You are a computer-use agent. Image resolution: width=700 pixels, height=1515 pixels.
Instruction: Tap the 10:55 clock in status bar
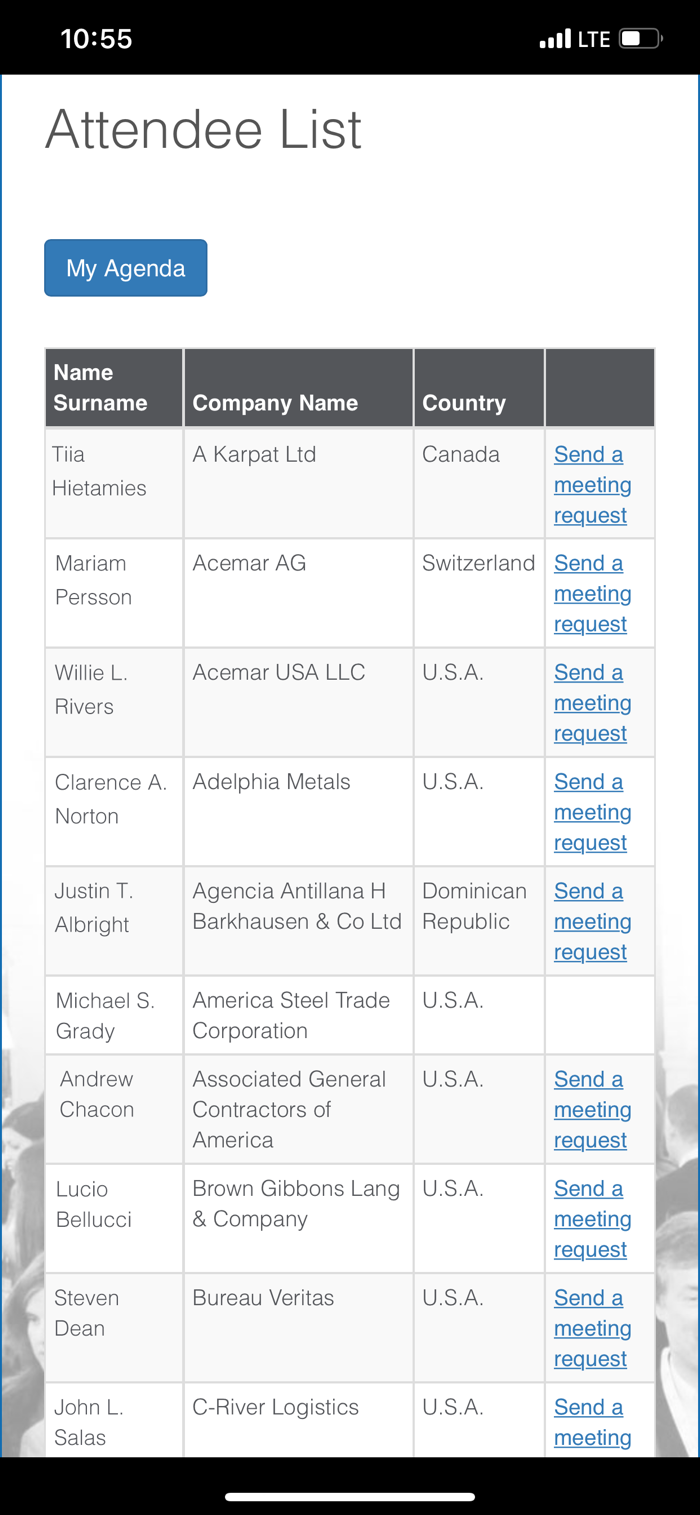coord(96,39)
